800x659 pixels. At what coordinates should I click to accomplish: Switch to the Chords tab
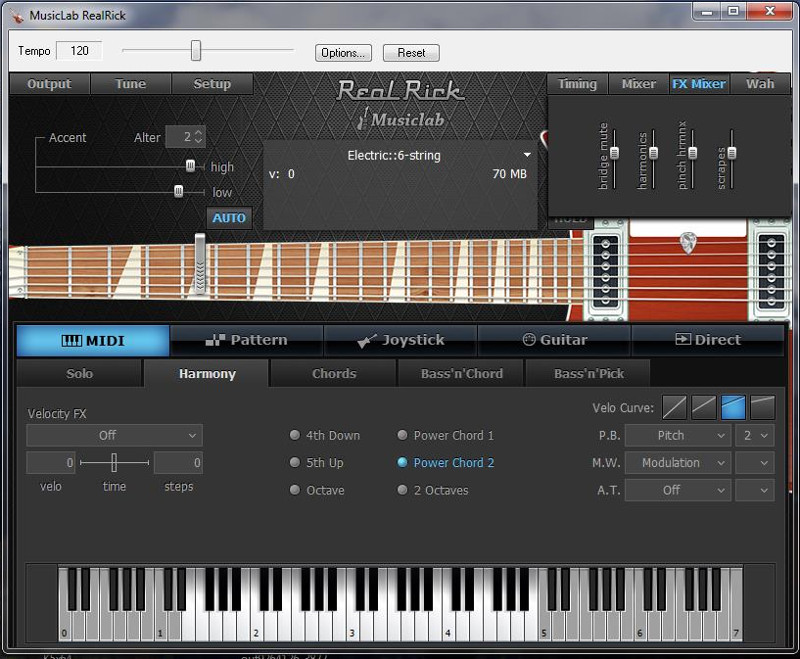(334, 373)
